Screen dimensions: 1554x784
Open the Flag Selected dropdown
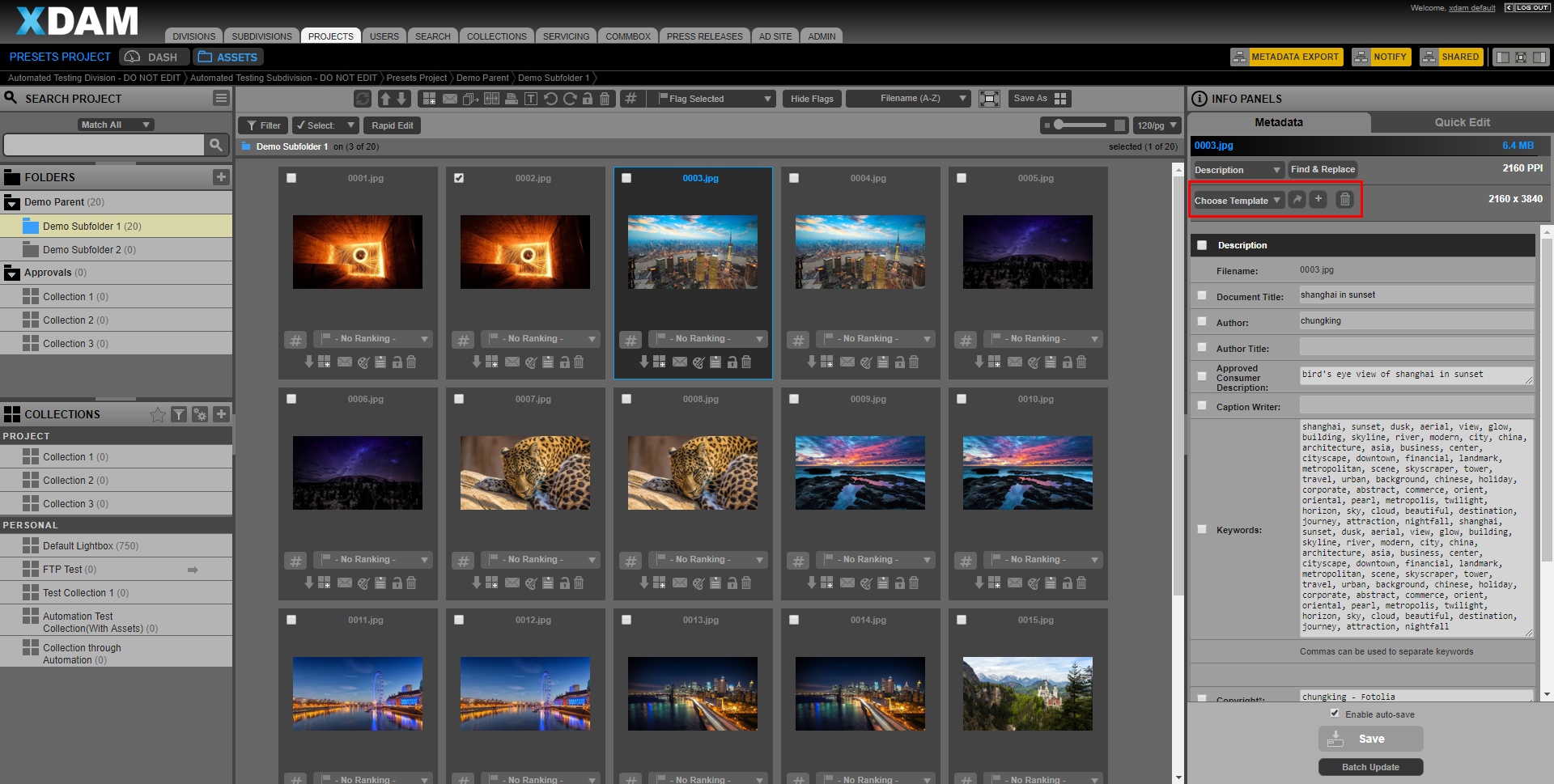[x=715, y=99]
